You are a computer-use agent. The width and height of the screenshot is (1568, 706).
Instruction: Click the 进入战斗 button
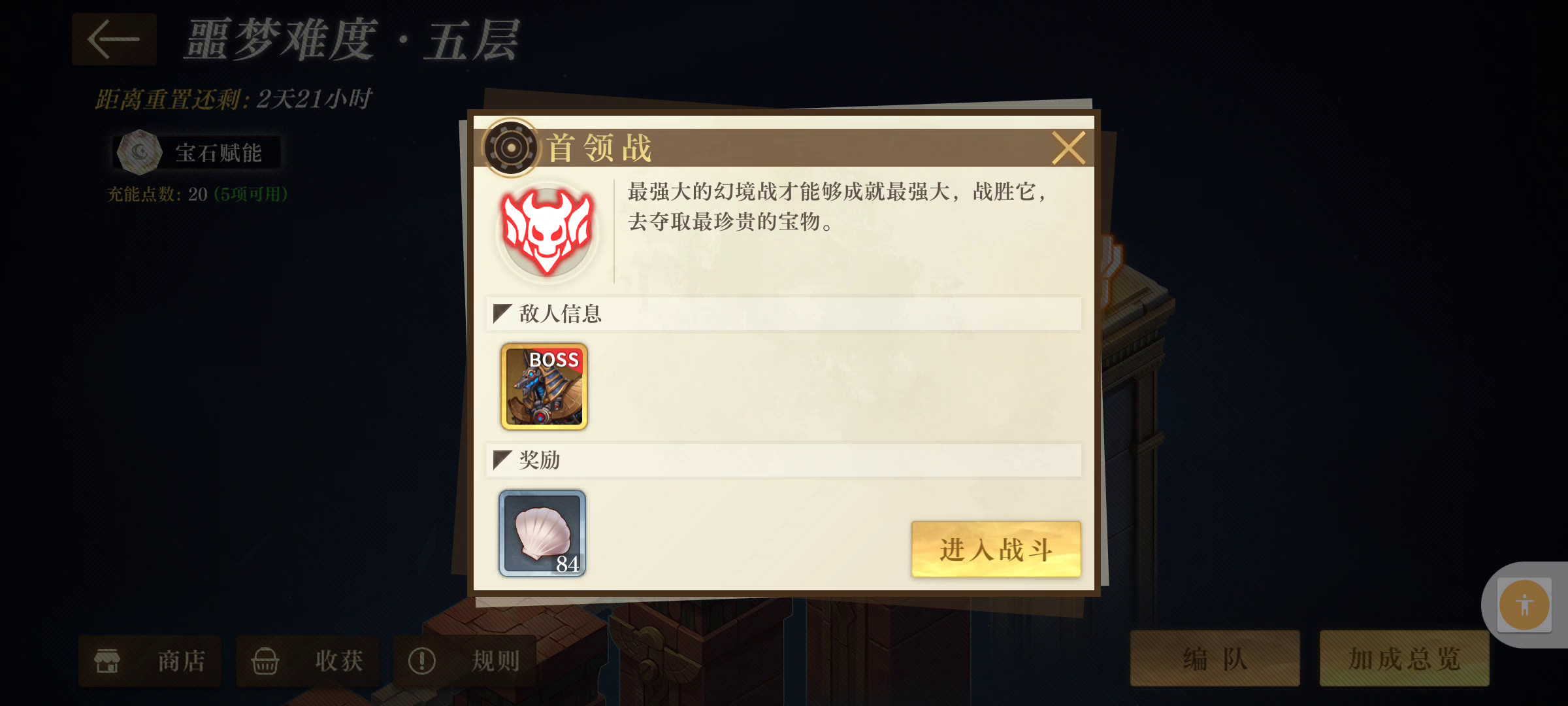[x=996, y=549]
